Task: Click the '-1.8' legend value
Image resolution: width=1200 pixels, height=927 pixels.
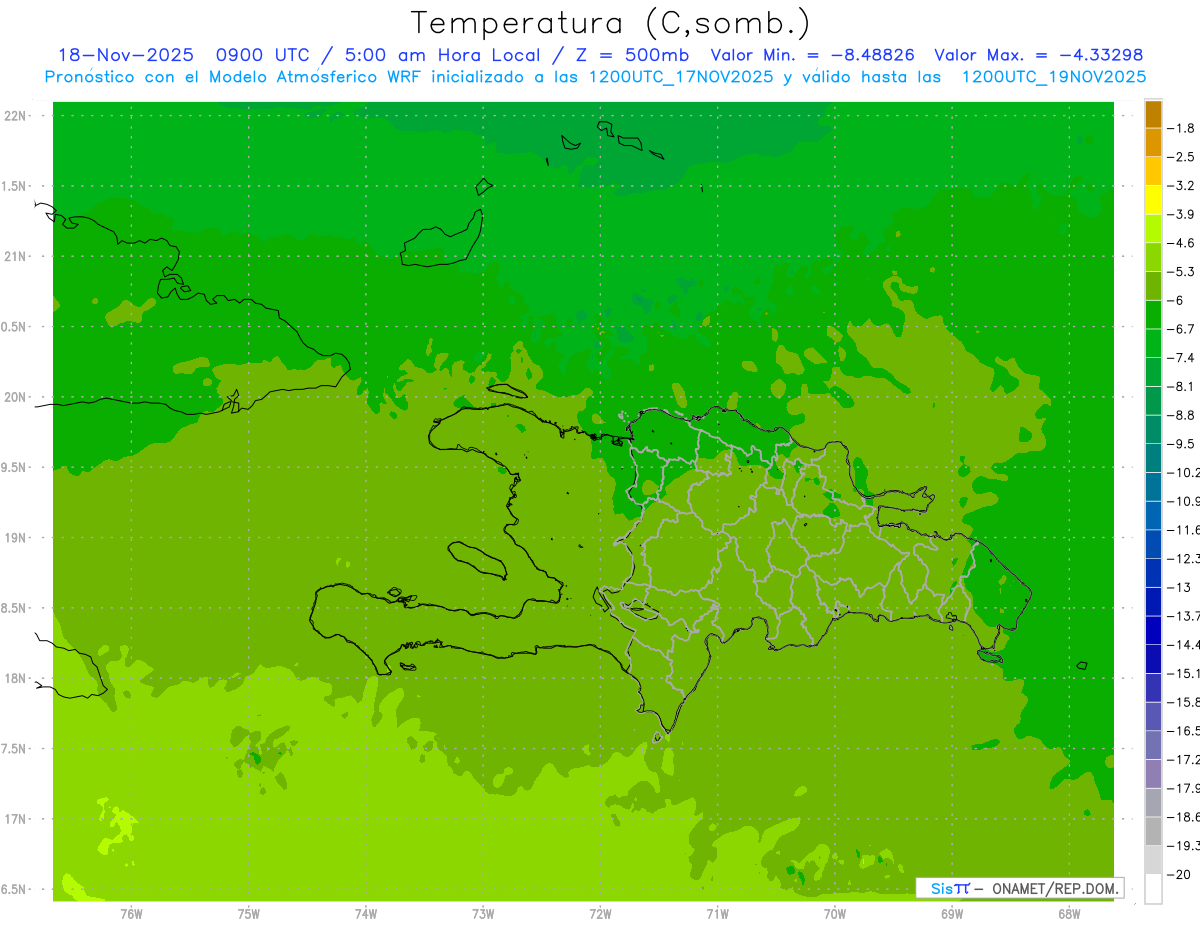Action: point(1182,128)
